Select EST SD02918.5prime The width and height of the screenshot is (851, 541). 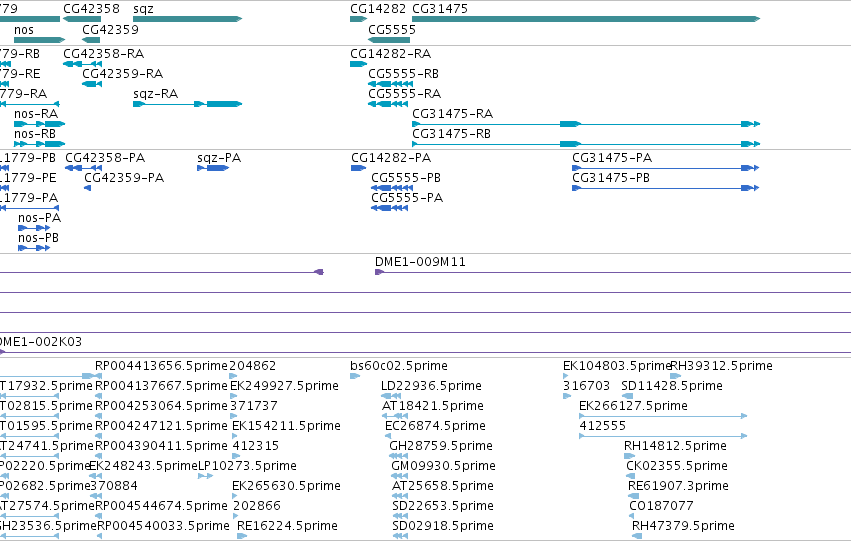443,526
